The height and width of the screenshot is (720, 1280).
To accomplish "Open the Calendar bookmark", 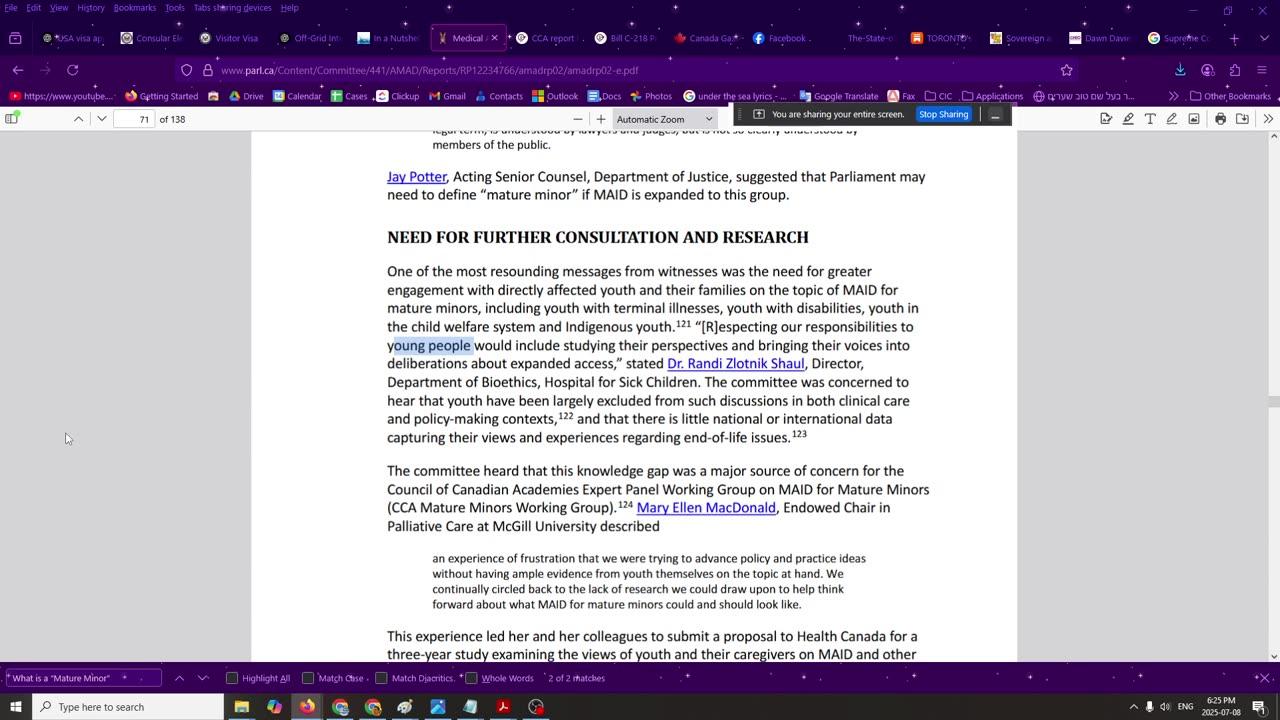I will pyautogui.click(x=296, y=96).
